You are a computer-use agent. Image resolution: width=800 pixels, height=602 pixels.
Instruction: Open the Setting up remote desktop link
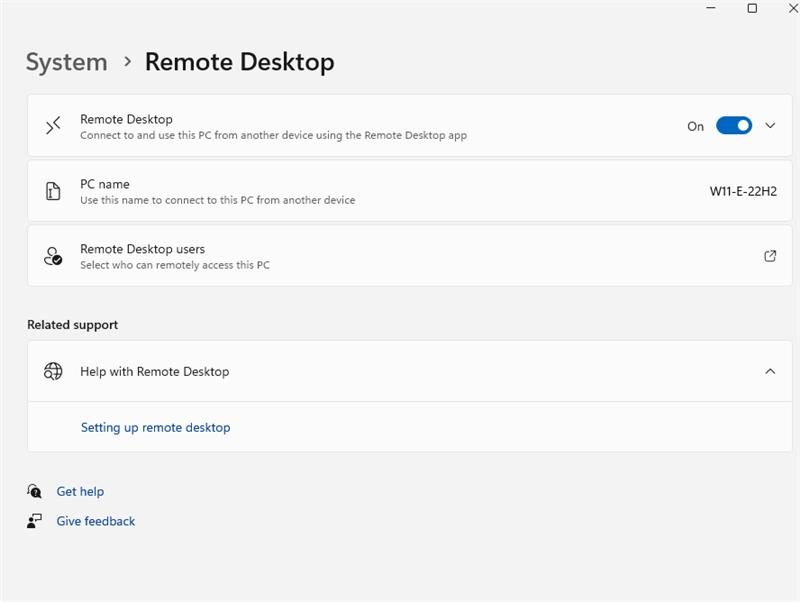pyautogui.click(x=155, y=428)
